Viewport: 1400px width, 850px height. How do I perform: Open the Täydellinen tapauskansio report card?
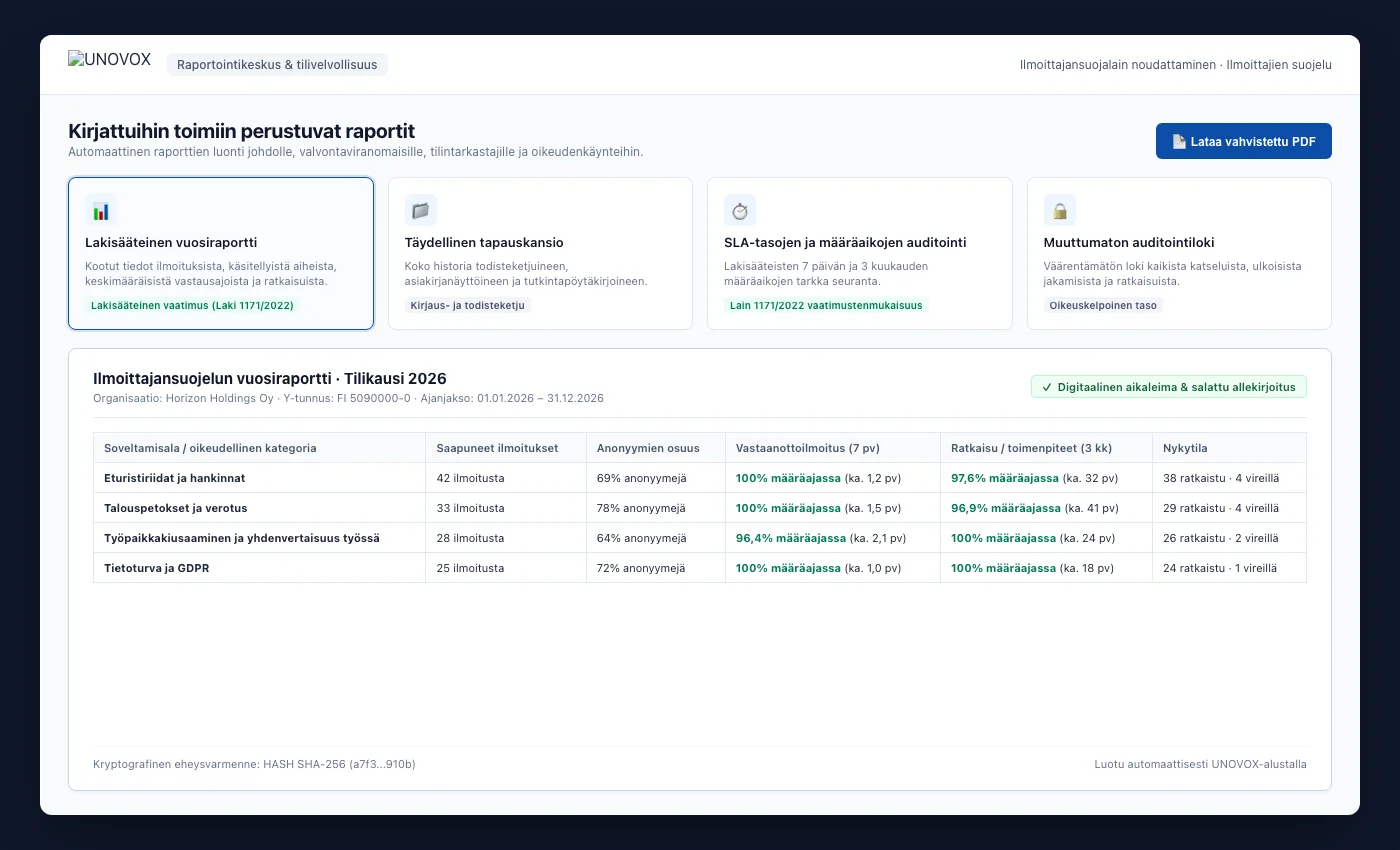point(540,254)
